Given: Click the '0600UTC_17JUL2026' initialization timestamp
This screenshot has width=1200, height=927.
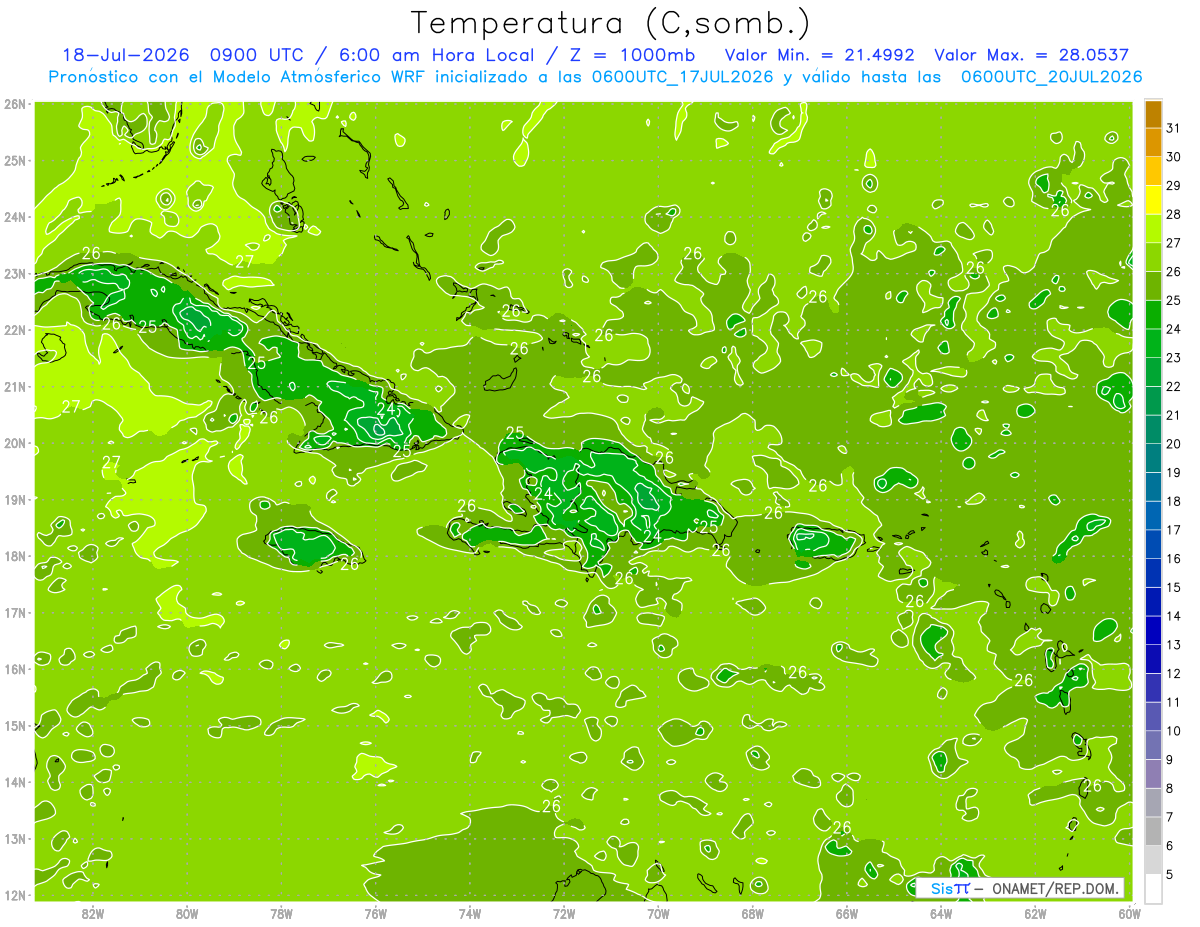Looking at the screenshot, I should click(683, 76).
